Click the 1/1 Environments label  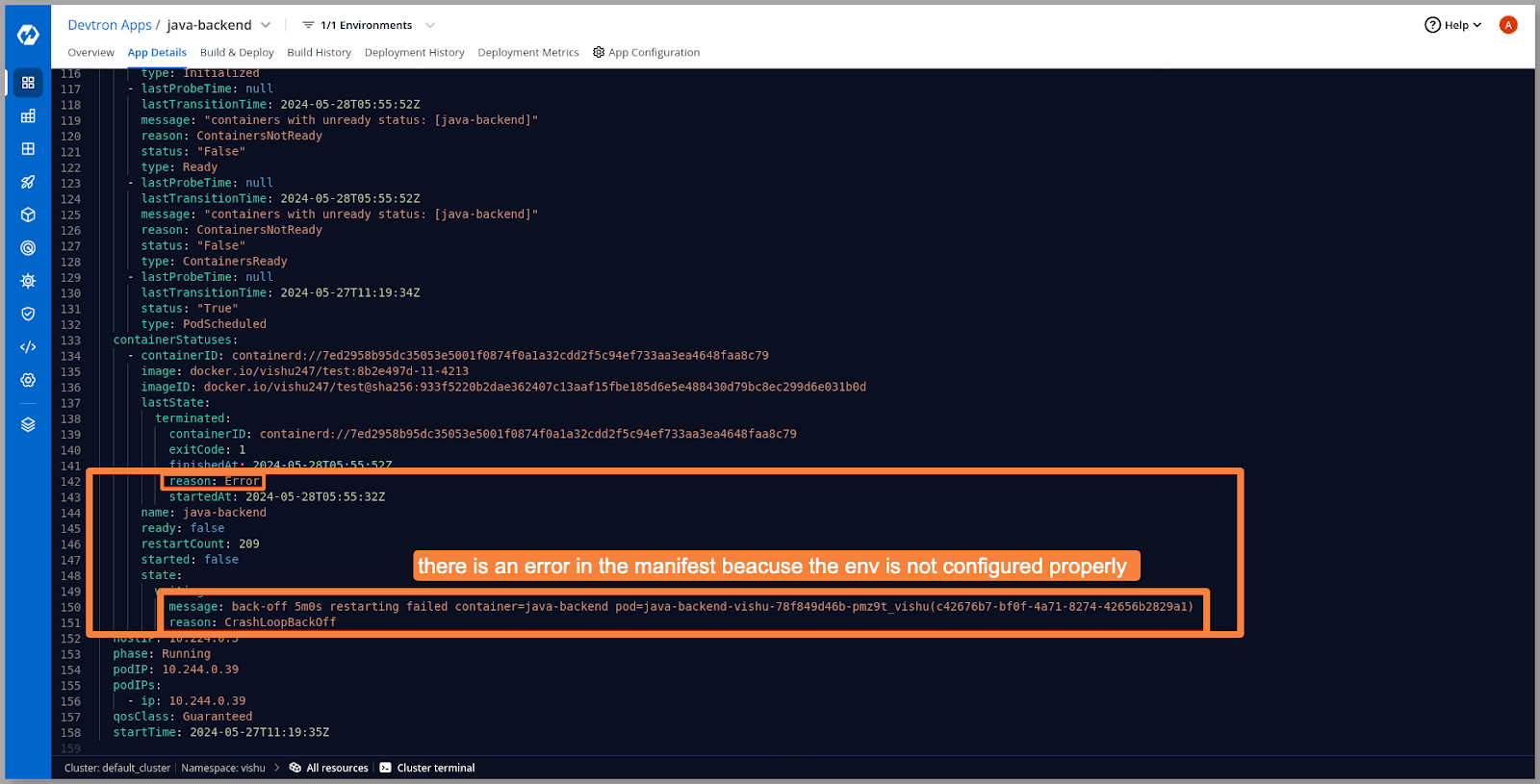pos(366,25)
